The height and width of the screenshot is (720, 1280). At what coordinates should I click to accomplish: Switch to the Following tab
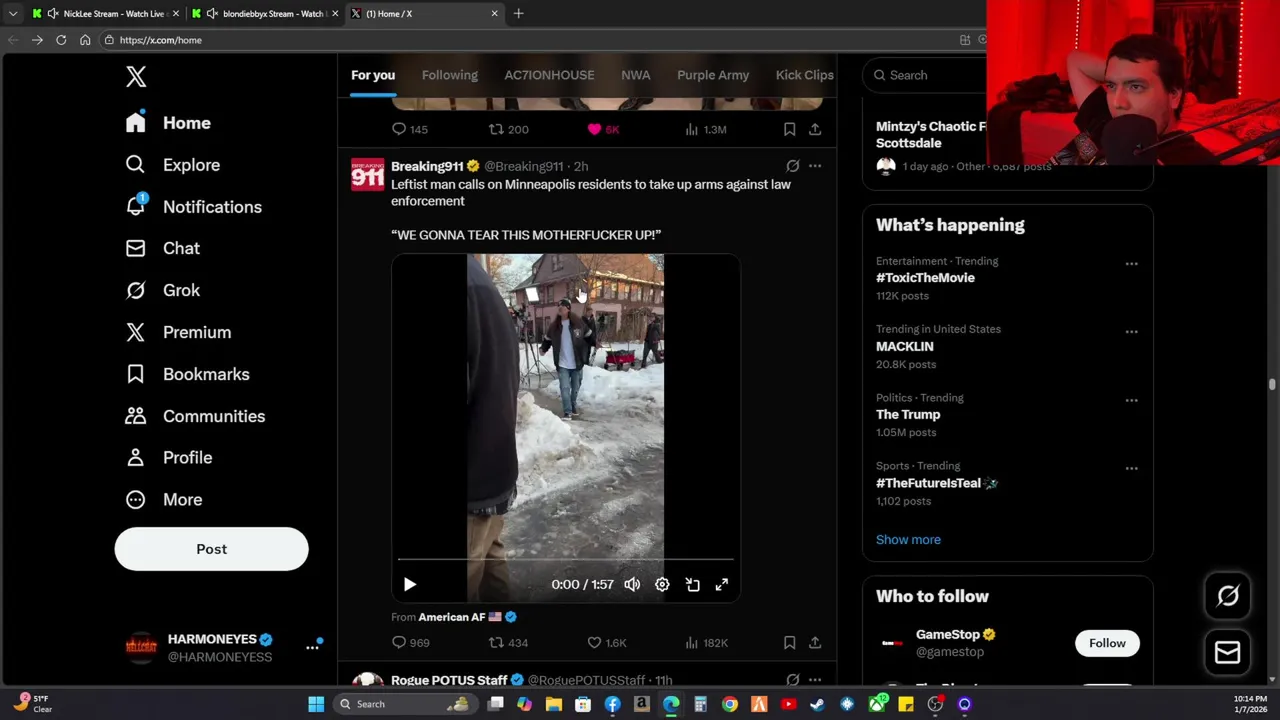450,75
